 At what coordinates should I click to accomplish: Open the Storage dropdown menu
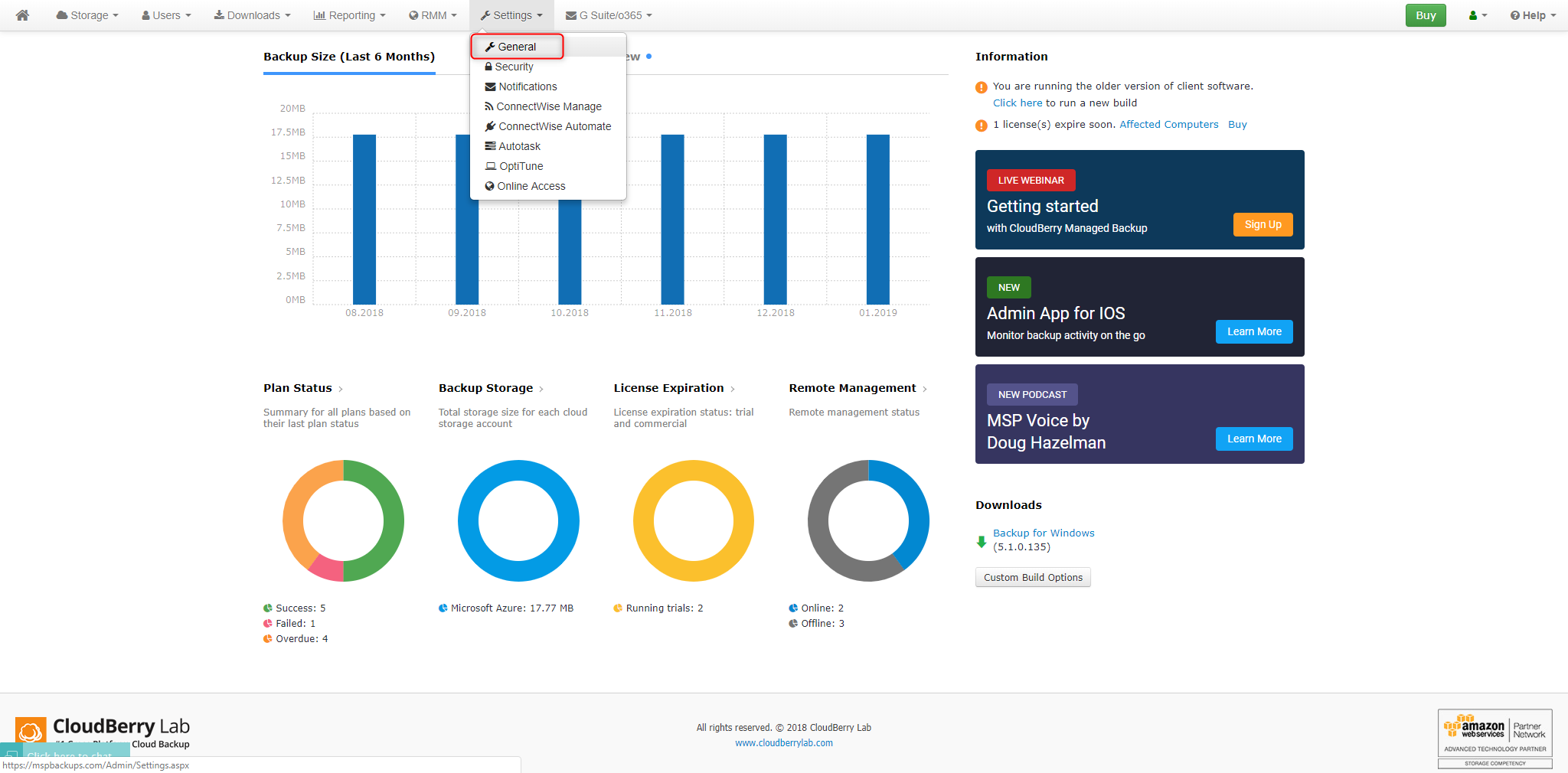tap(87, 15)
